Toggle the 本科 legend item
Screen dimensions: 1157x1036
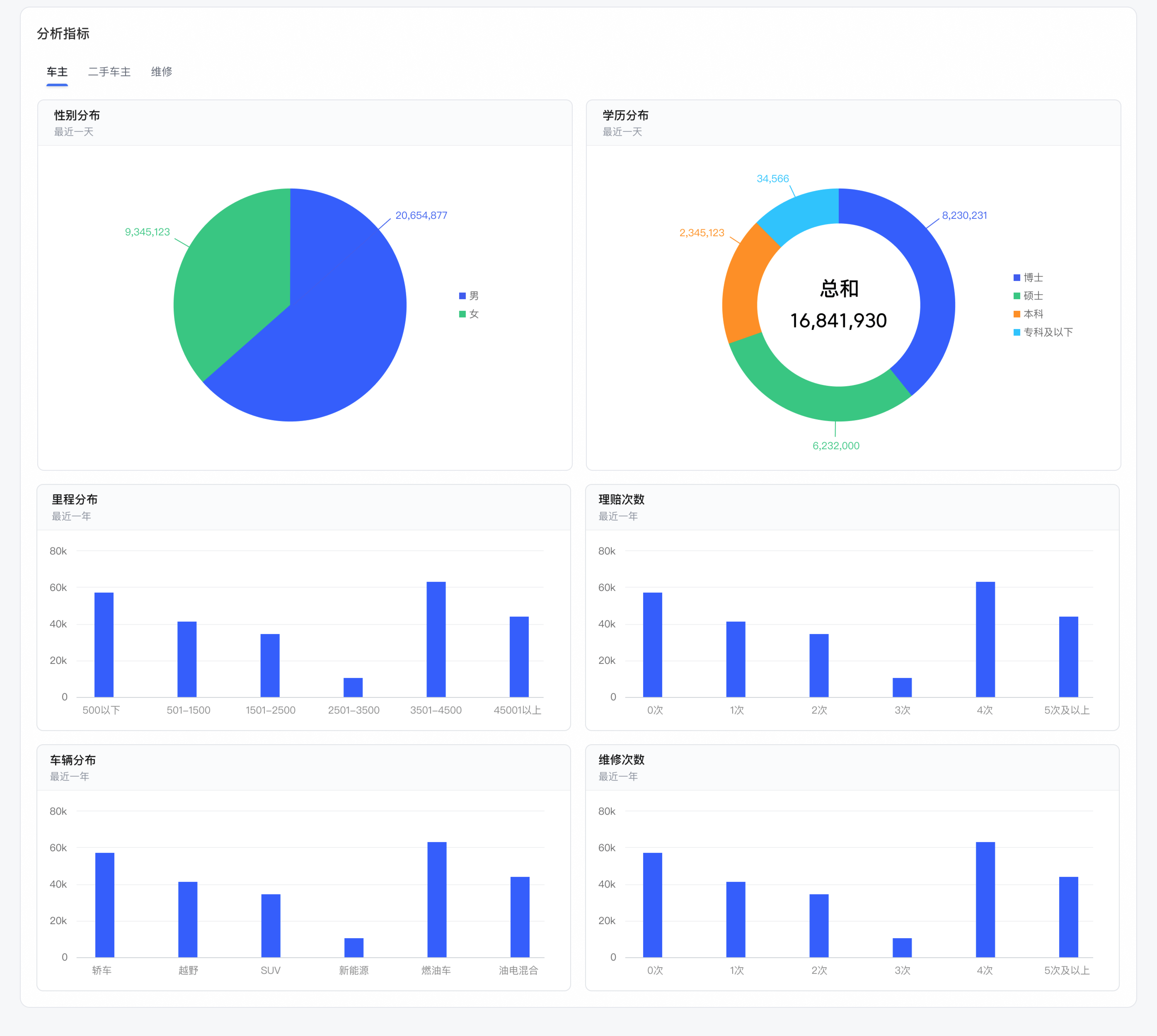1028,314
